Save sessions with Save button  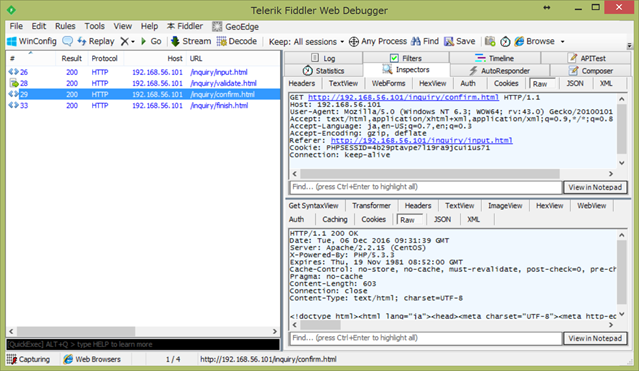pyautogui.click(x=460, y=41)
